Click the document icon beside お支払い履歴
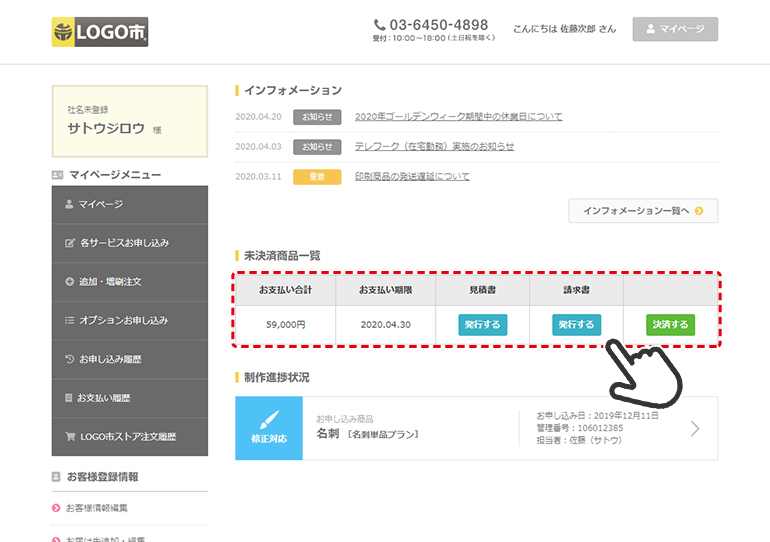The height and width of the screenshot is (542, 770). 69,398
